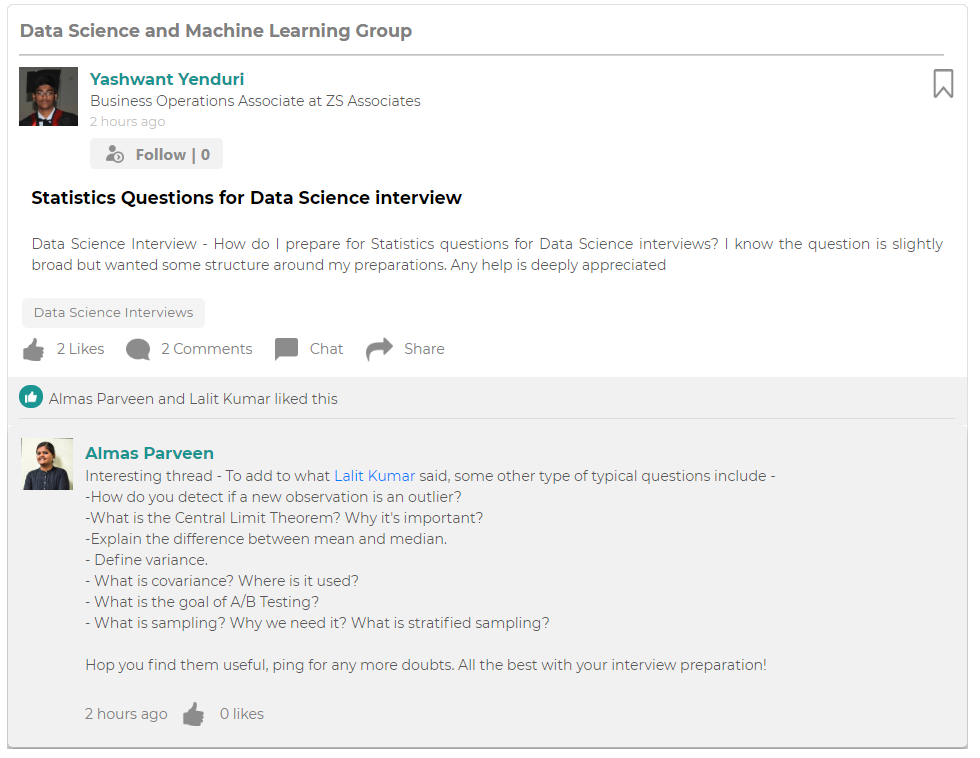Image resolution: width=980 pixels, height=758 pixels.
Task: Click the Share arrow icon
Action: pyautogui.click(x=379, y=349)
